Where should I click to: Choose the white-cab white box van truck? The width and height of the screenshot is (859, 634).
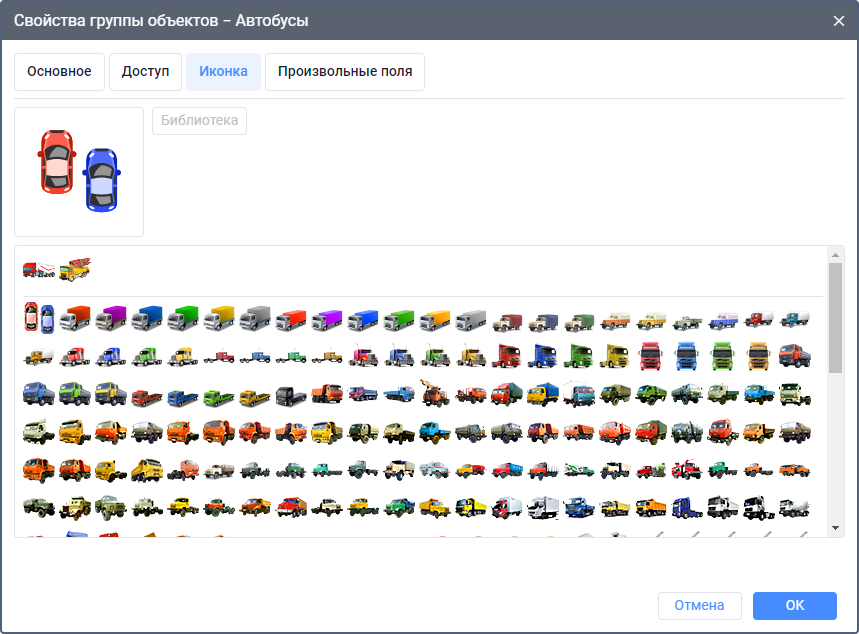pos(543,507)
